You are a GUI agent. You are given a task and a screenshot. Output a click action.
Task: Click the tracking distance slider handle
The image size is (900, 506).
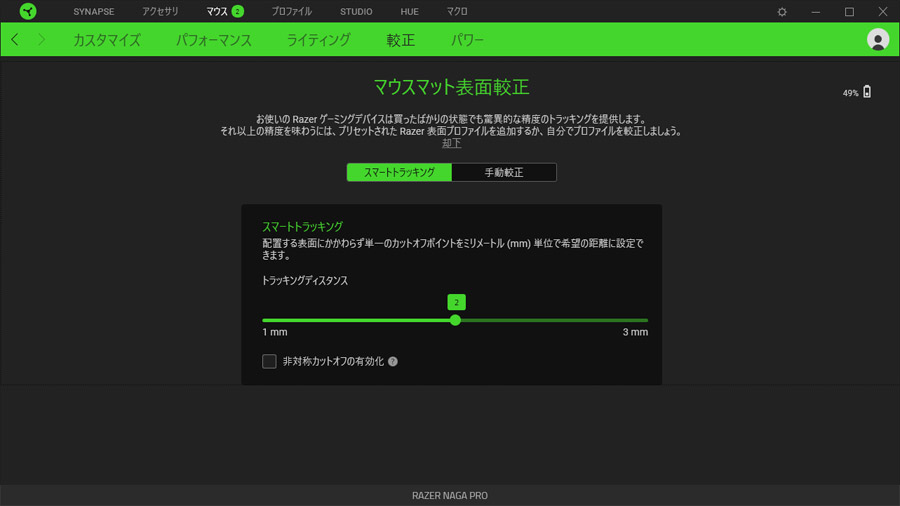click(x=455, y=320)
